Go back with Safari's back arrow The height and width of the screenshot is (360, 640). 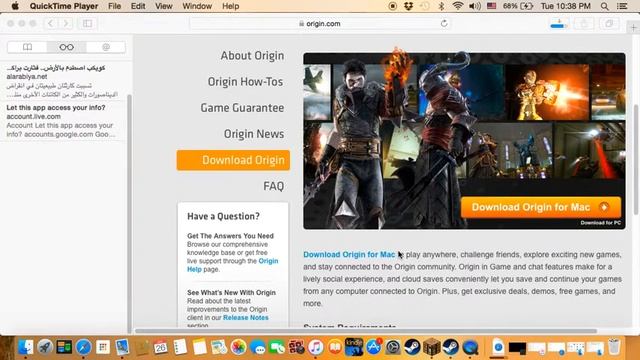point(51,23)
